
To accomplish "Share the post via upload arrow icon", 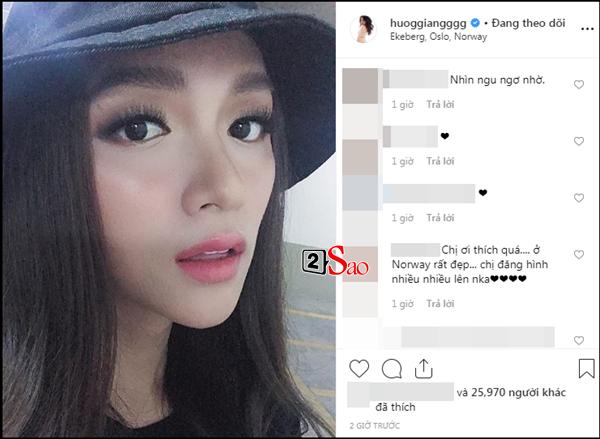I will [424, 369].
